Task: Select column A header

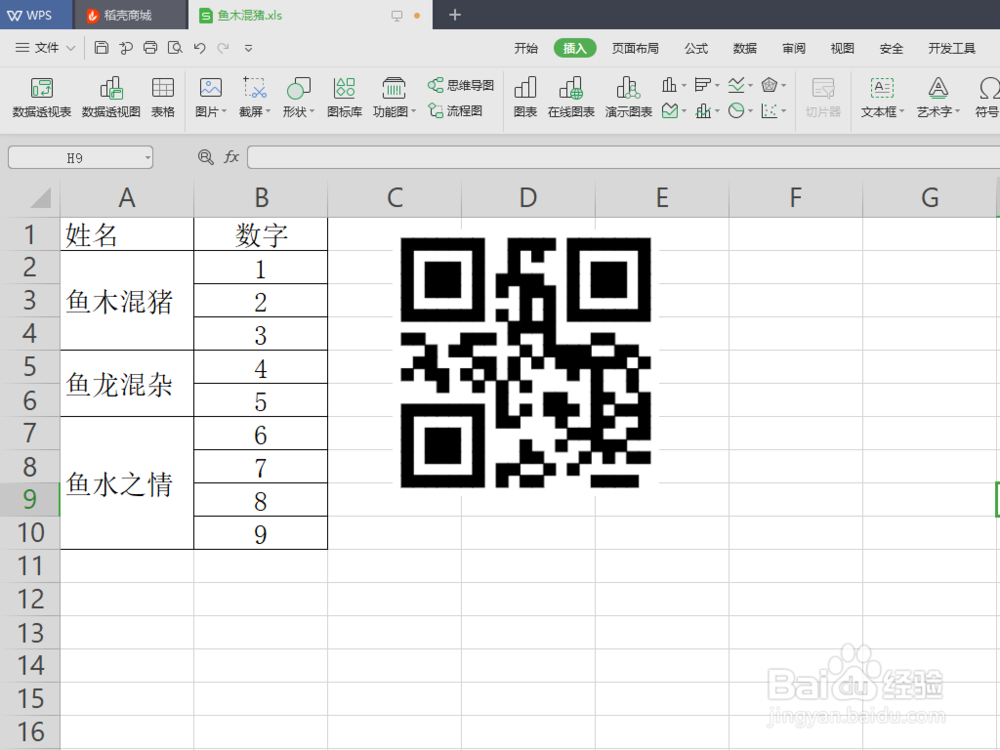Action: point(127,198)
